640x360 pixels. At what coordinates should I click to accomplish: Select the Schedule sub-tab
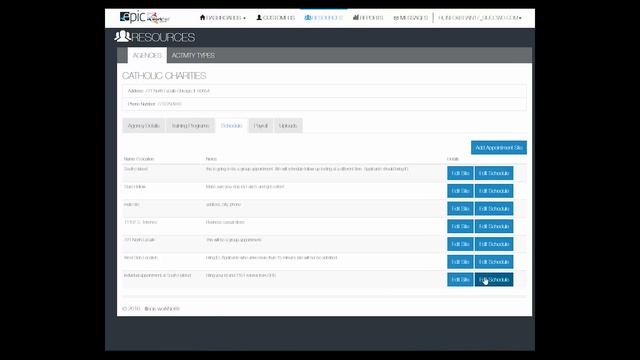tap(231, 126)
